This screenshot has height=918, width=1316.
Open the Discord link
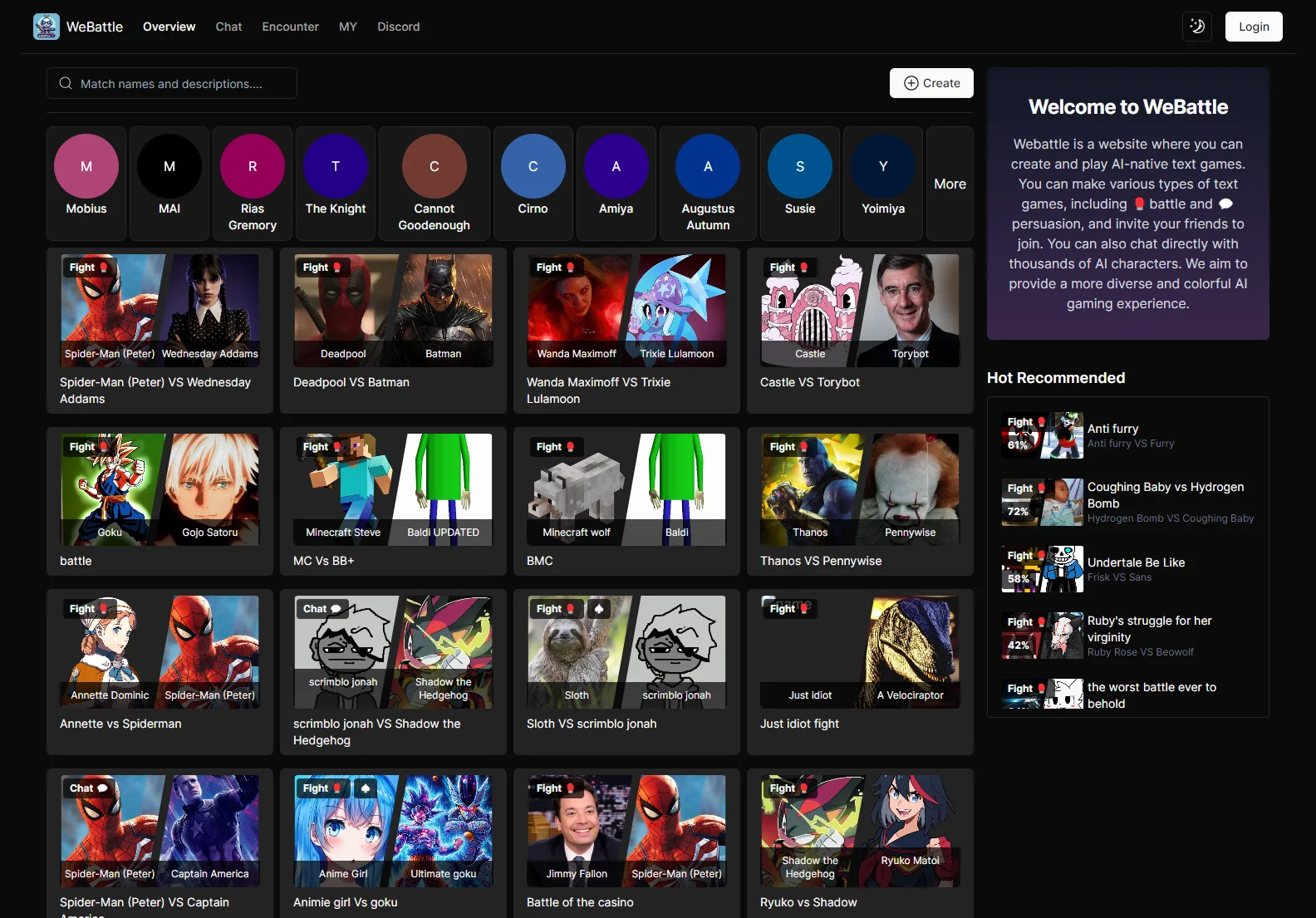(399, 27)
